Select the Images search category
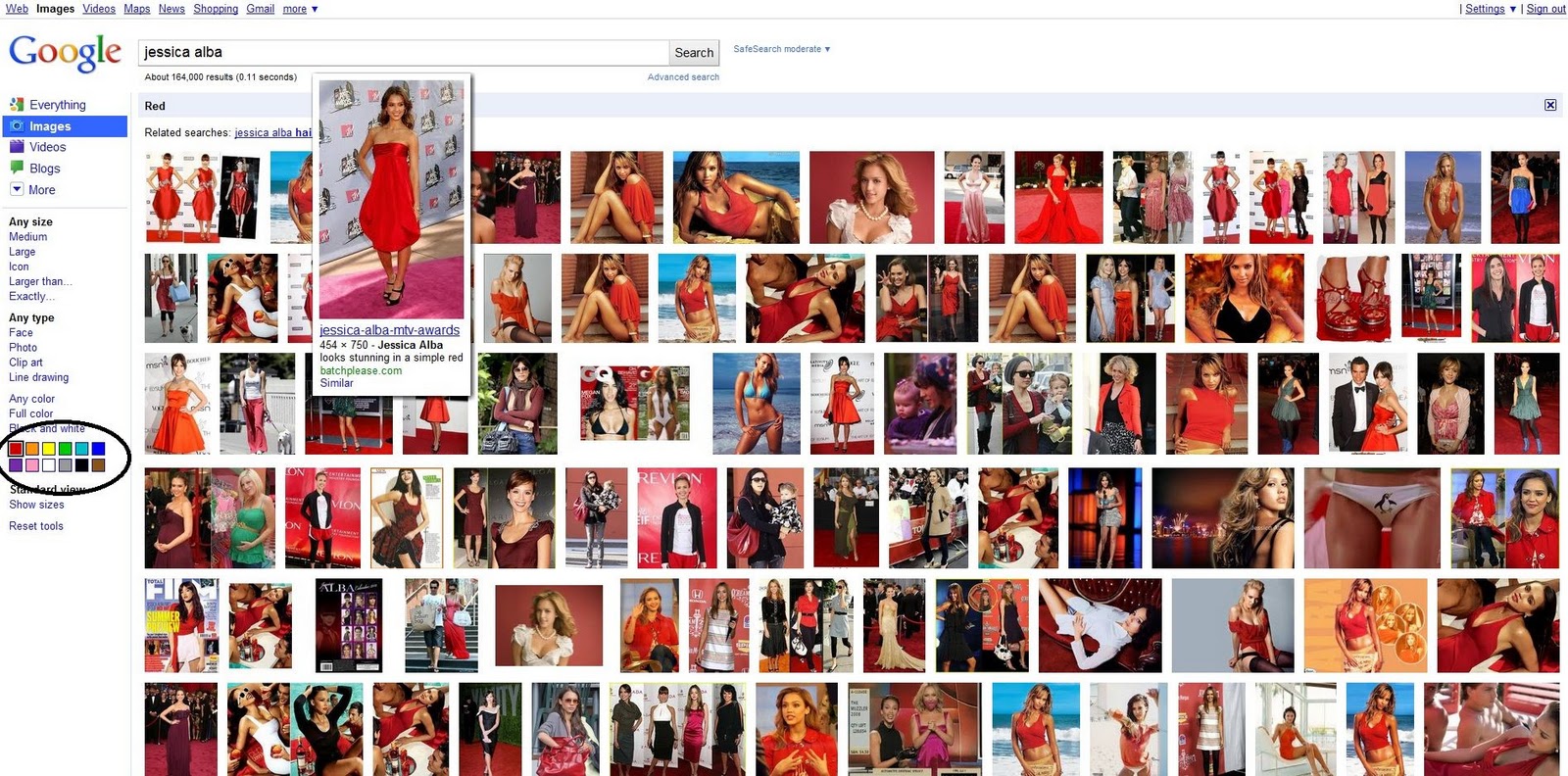Screen dimensions: 1568x776 tap(65, 126)
